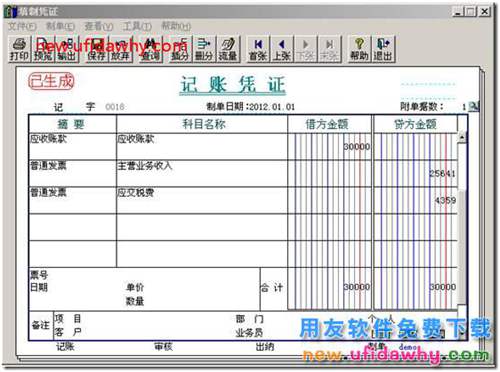Click the 部门 field label

coord(250,319)
